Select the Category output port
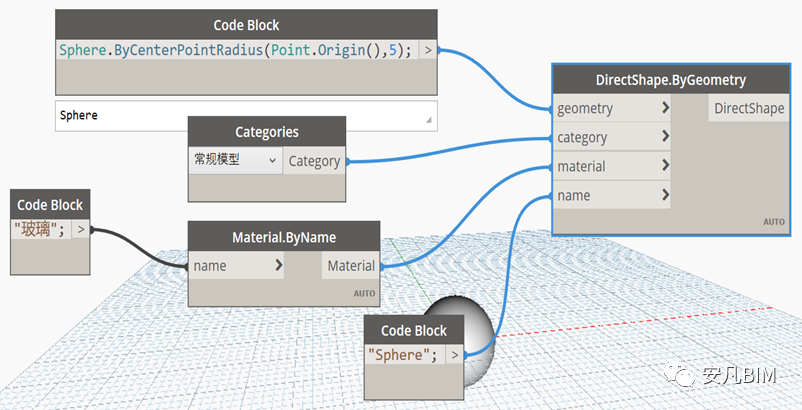Viewport: 802px width, 410px height. tap(314, 160)
